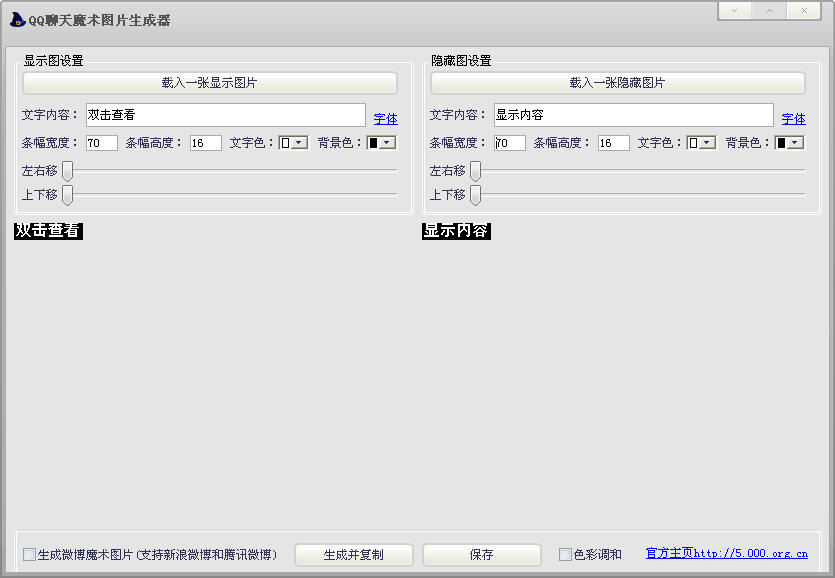Click the display 文字内容 field containing 双击查看
Image resolution: width=835 pixels, height=578 pixels.
tap(226, 115)
